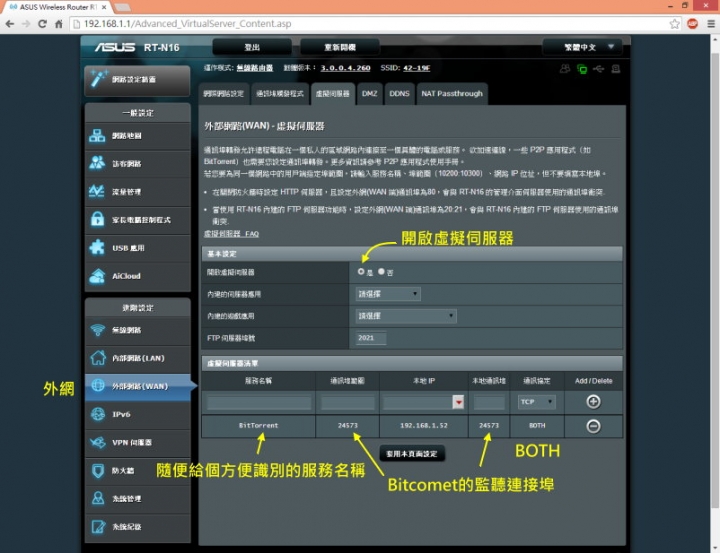Open the language 繁體中文 dropdown
This screenshot has height=553, width=720.
582,47
